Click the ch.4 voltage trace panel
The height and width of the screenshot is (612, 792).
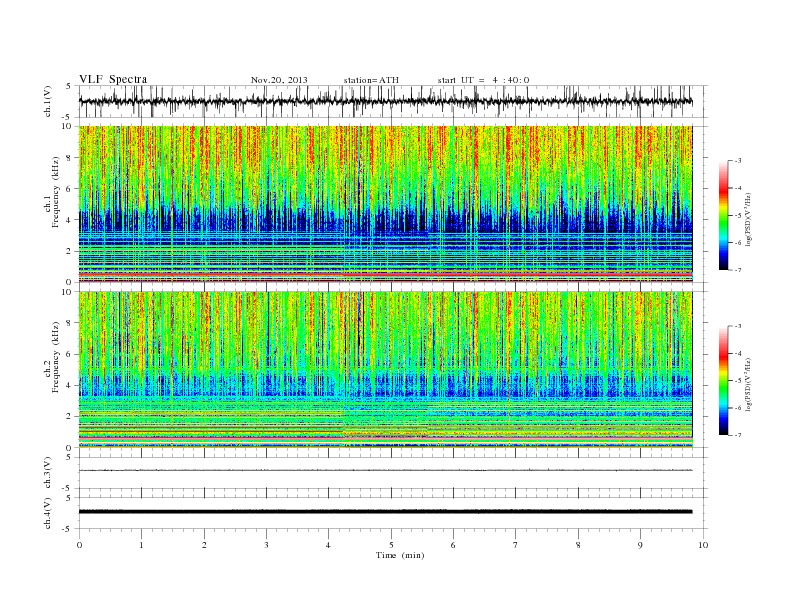click(393, 513)
